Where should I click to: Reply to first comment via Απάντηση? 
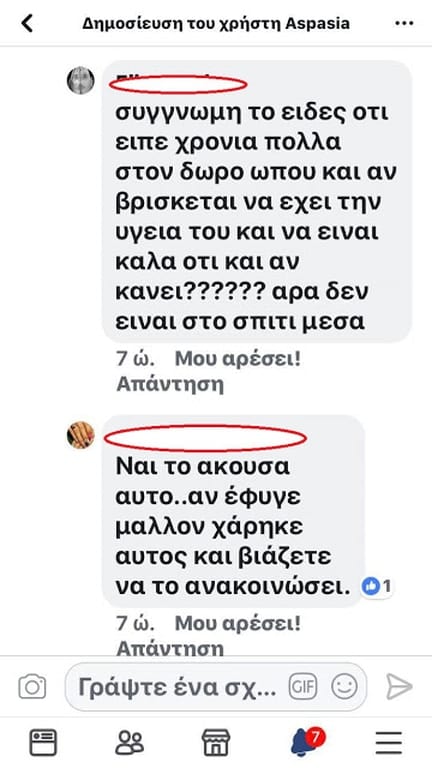point(170,384)
